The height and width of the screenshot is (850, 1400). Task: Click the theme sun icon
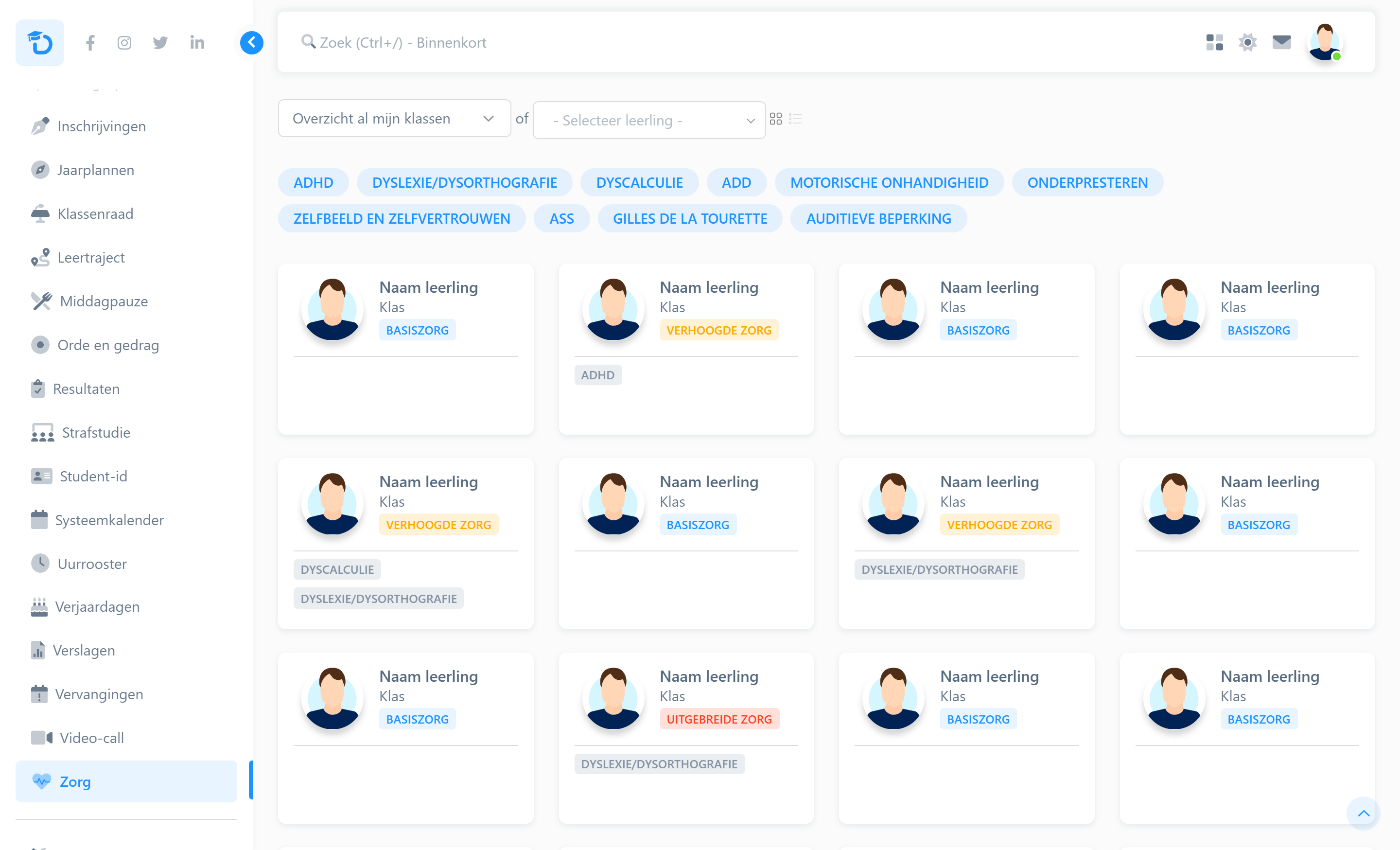point(1247,43)
